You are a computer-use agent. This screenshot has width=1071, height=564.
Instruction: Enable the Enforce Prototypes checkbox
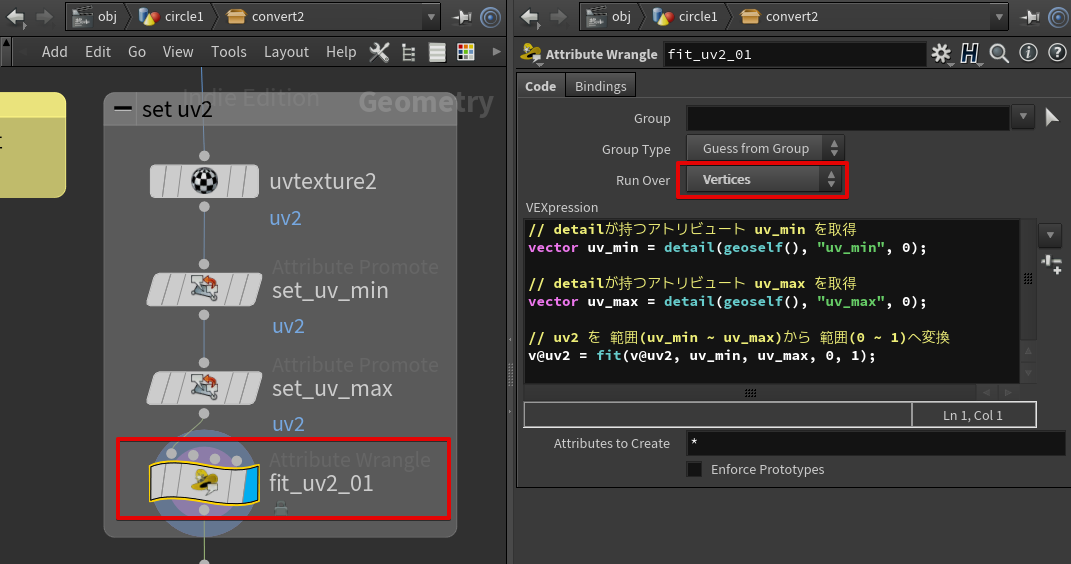pyautogui.click(x=695, y=470)
